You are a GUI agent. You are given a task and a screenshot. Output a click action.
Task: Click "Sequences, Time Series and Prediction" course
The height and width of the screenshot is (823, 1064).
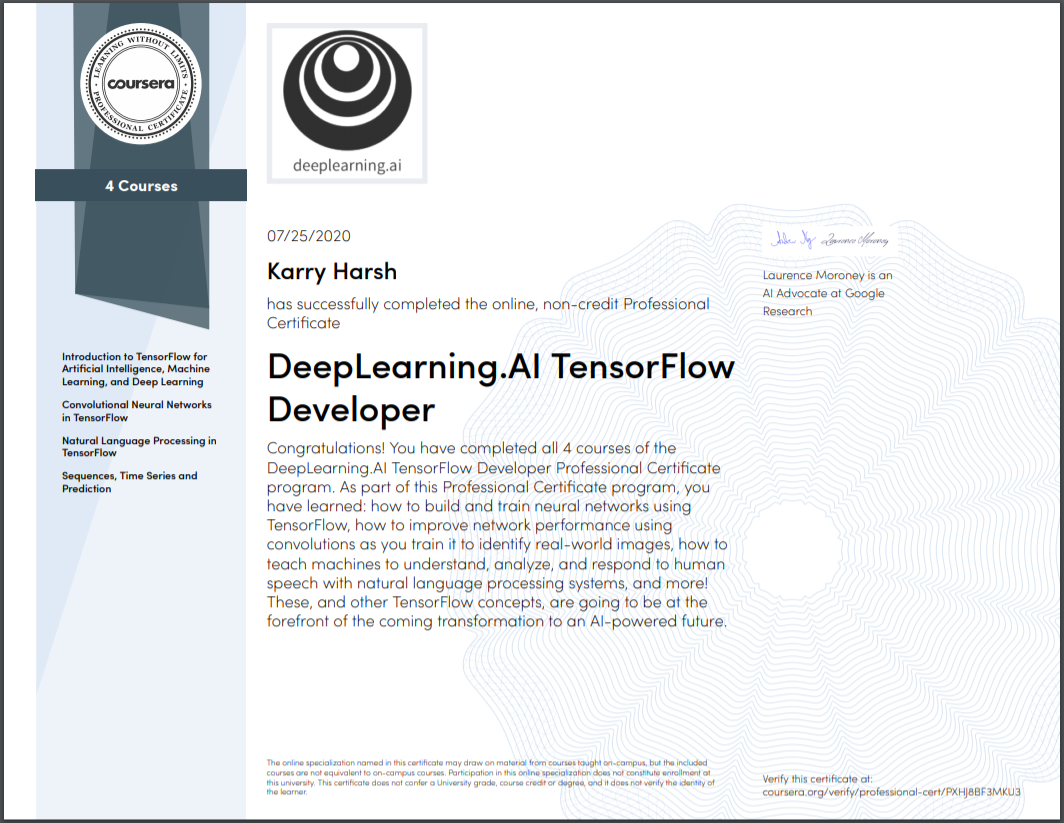130,482
